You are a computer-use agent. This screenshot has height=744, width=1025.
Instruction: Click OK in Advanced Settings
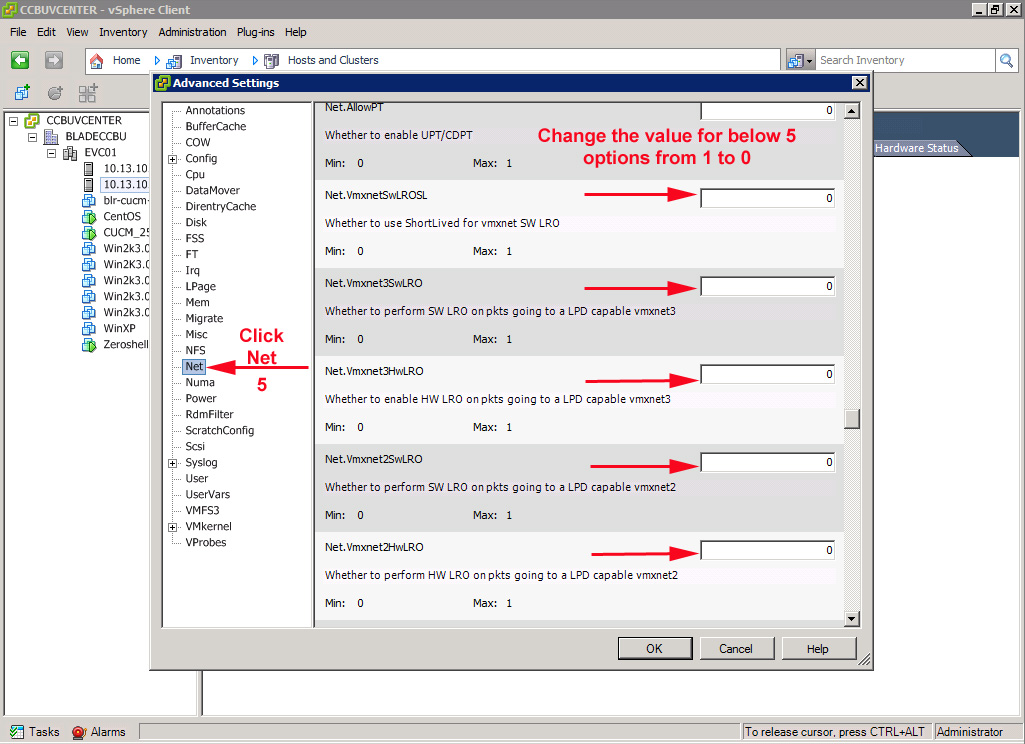click(x=654, y=649)
